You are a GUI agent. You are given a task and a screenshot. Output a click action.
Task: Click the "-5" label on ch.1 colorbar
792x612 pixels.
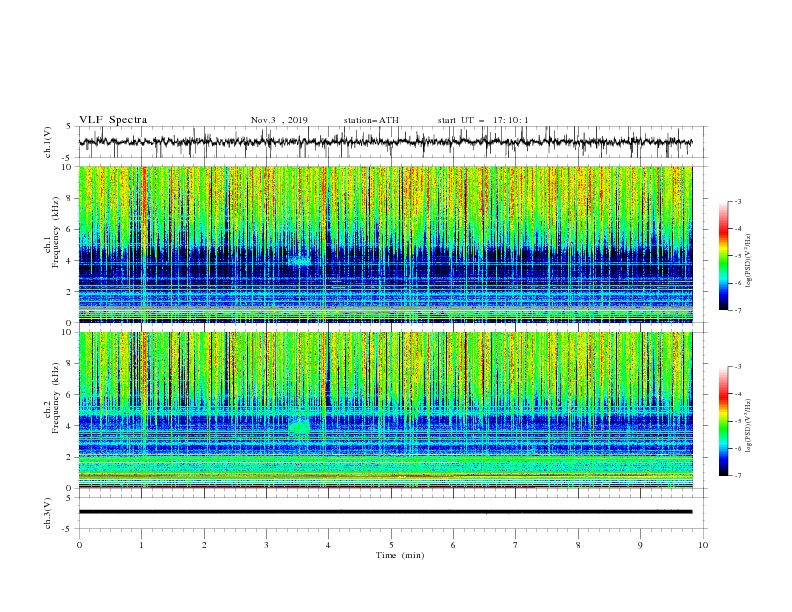pos(738,256)
